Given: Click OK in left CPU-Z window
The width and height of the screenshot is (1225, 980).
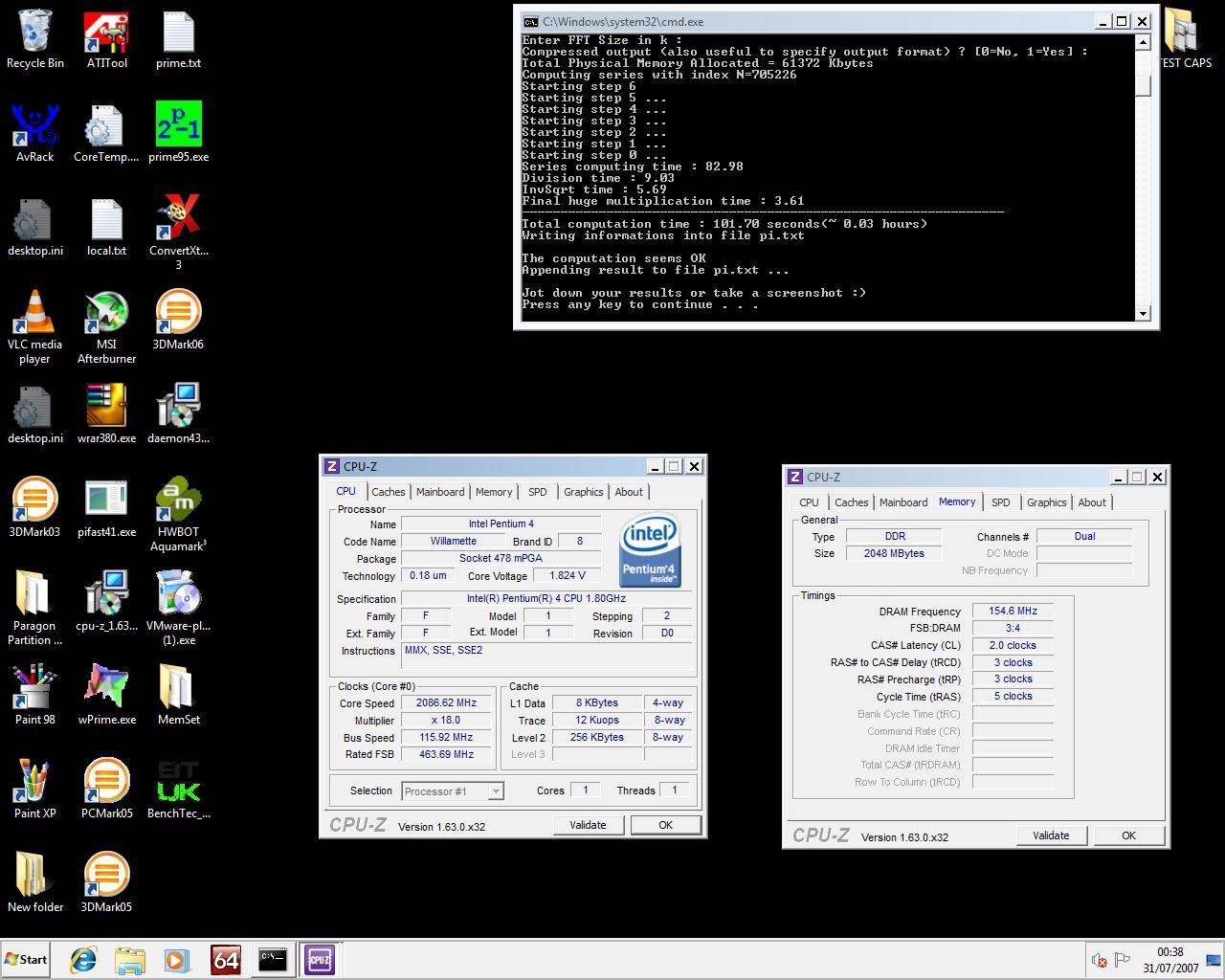Looking at the screenshot, I should (666, 825).
